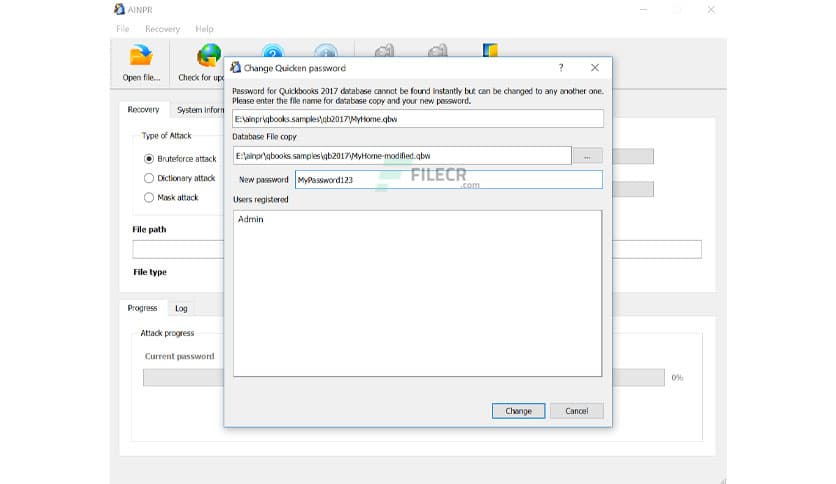Switch to the Log tab
Viewport: 836px width, 484px height.
click(x=181, y=309)
